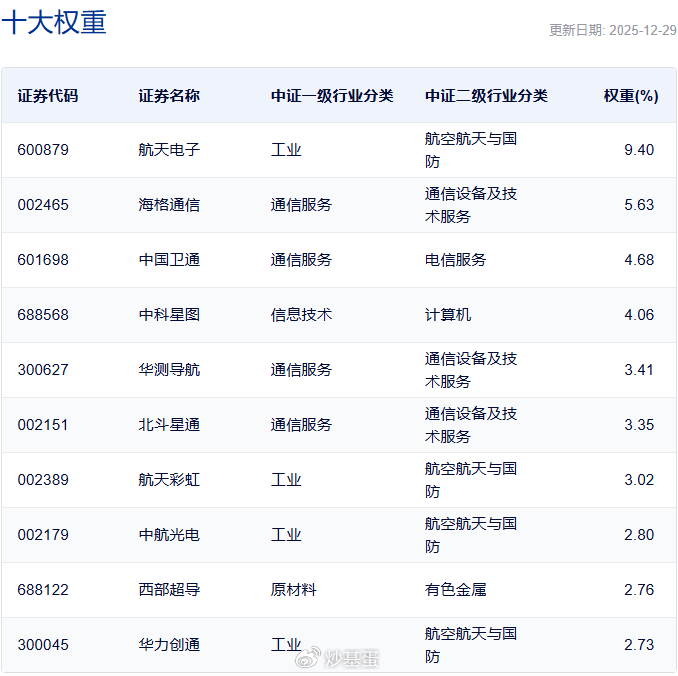This screenshot has width=678, height=676.
Task: Click the 有色金属 industry cell
Action: coord(455,590)
